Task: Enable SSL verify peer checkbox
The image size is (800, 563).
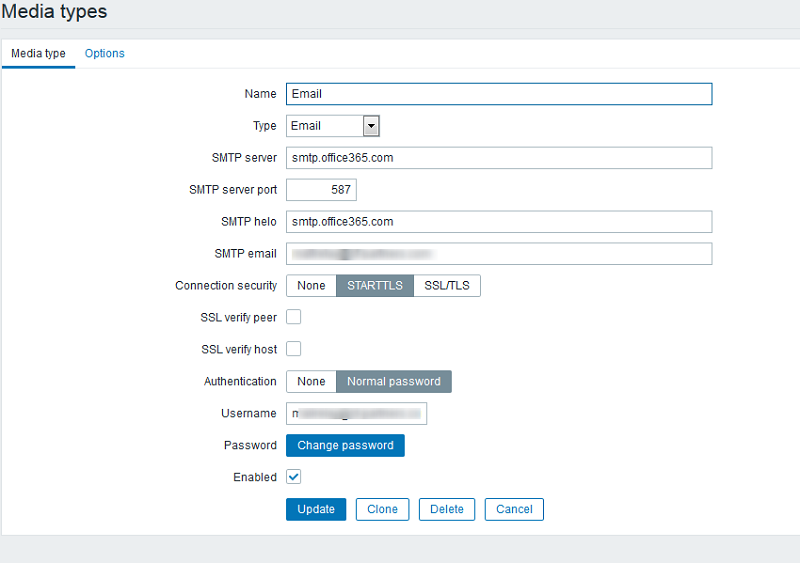Action: 294,317
